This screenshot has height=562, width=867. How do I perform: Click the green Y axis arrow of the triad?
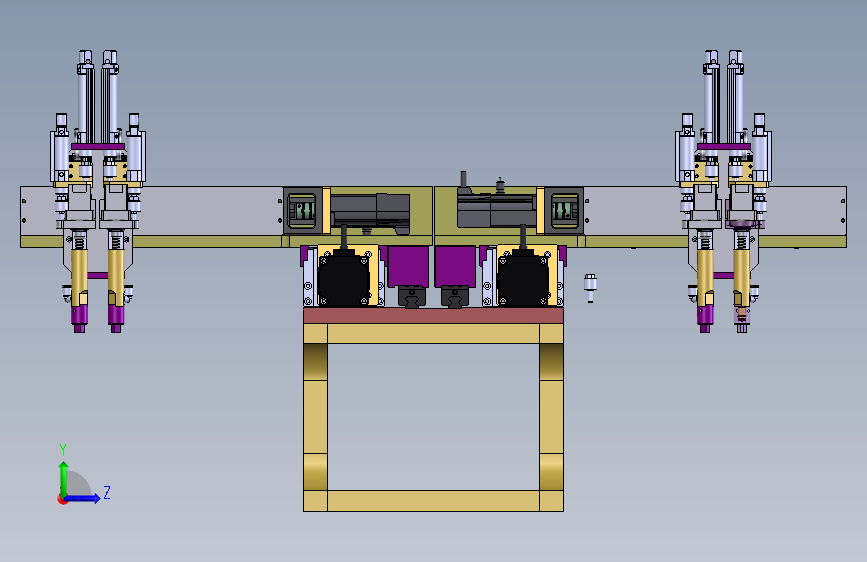click(64, 480)
